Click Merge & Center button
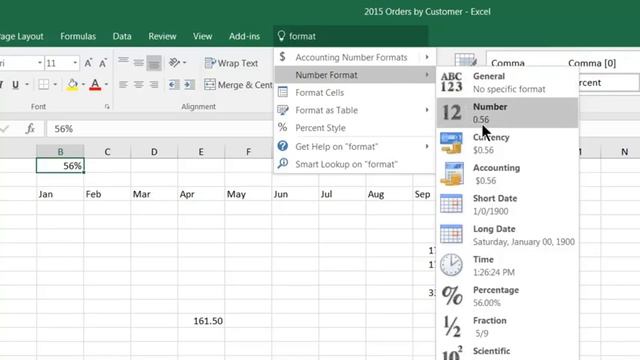 click(238, 84)
